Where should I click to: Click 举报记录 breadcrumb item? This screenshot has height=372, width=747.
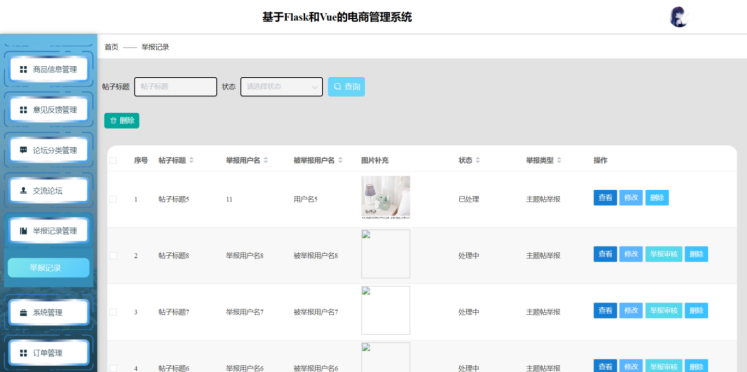155,47
